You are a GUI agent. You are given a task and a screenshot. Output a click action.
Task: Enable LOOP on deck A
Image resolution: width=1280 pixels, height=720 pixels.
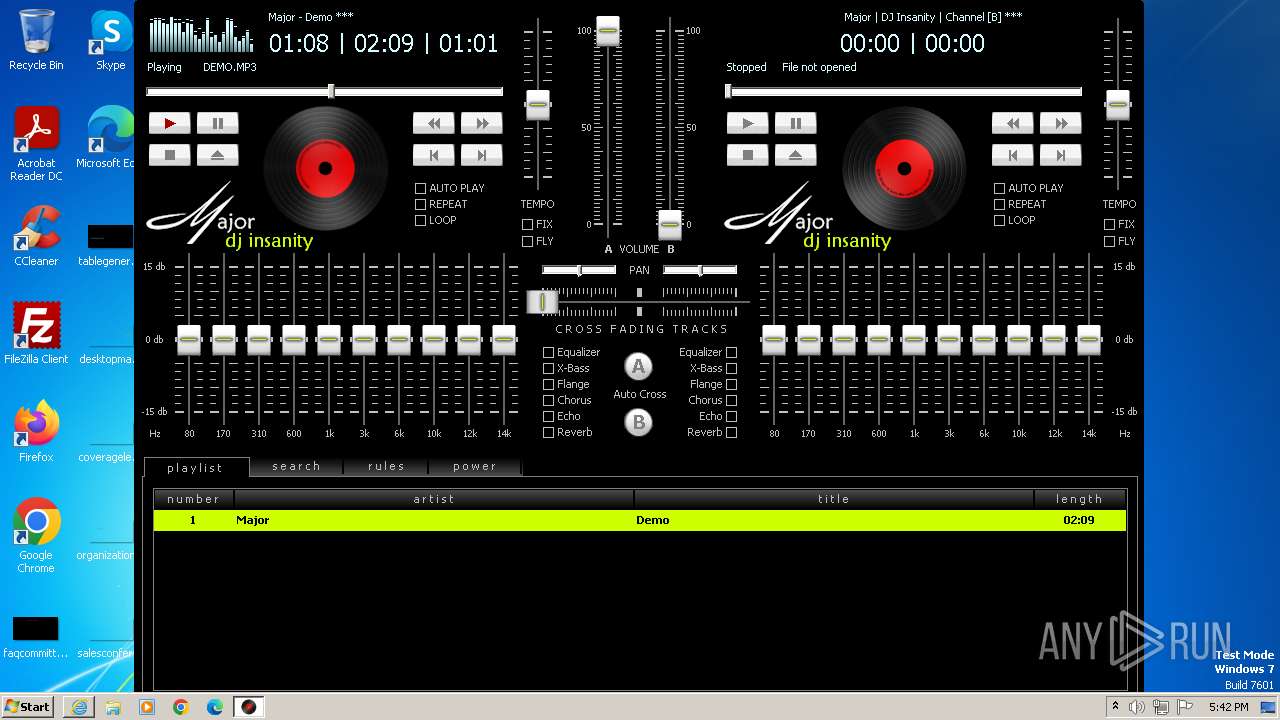point(421,220)
